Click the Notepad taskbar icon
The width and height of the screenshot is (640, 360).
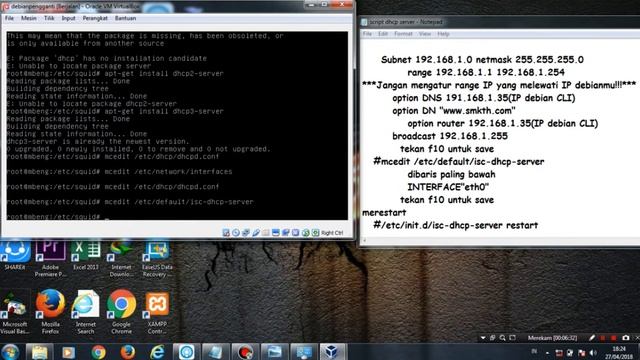[x=216, y=352]
